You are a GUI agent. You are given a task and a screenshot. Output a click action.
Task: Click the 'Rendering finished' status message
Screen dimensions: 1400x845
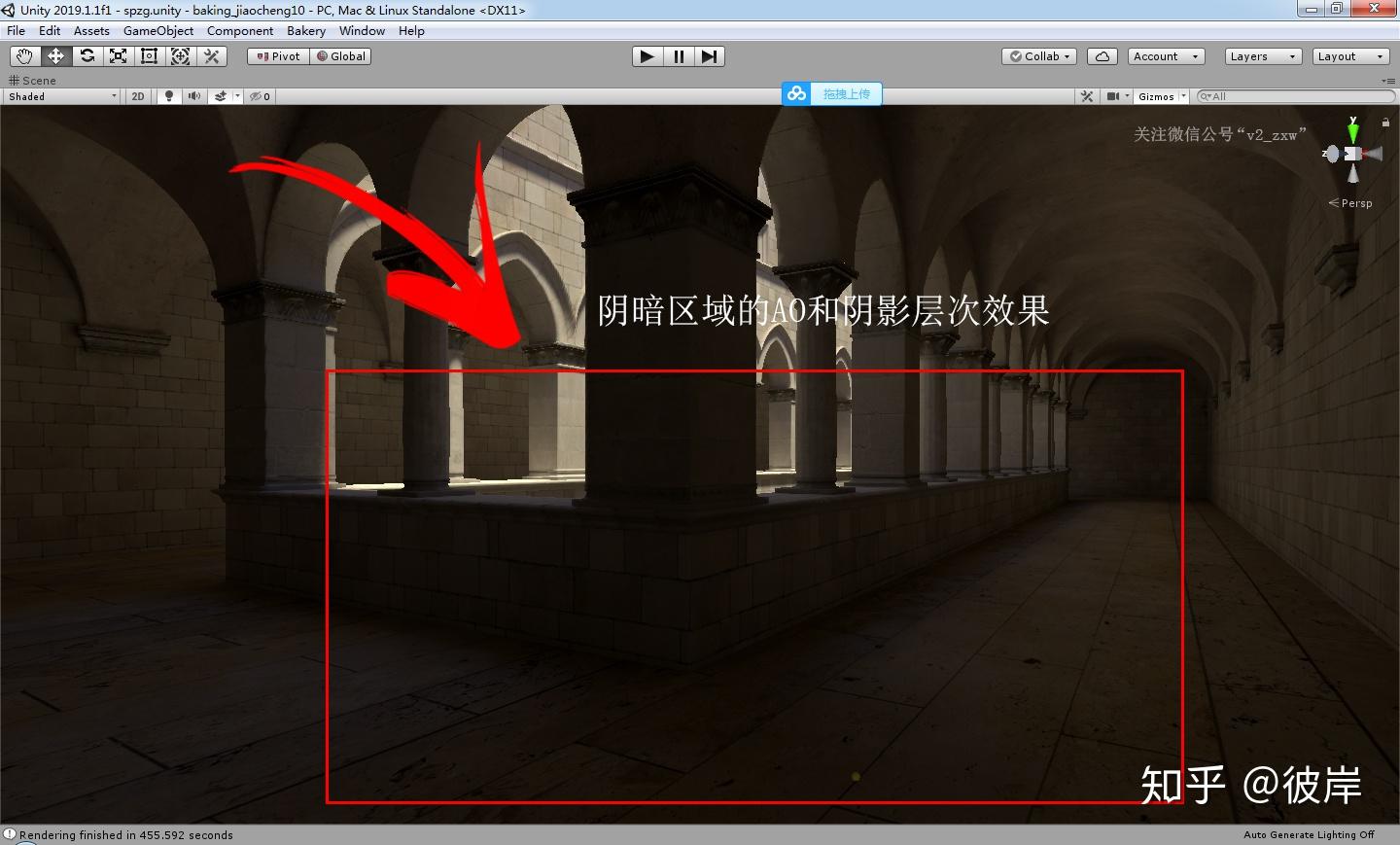[x=126, y=835]
